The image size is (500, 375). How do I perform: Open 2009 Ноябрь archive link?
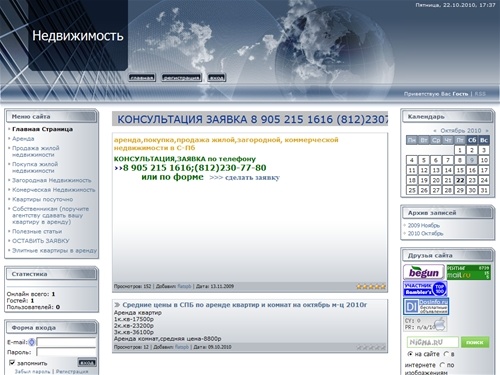(x=424, y=225)
